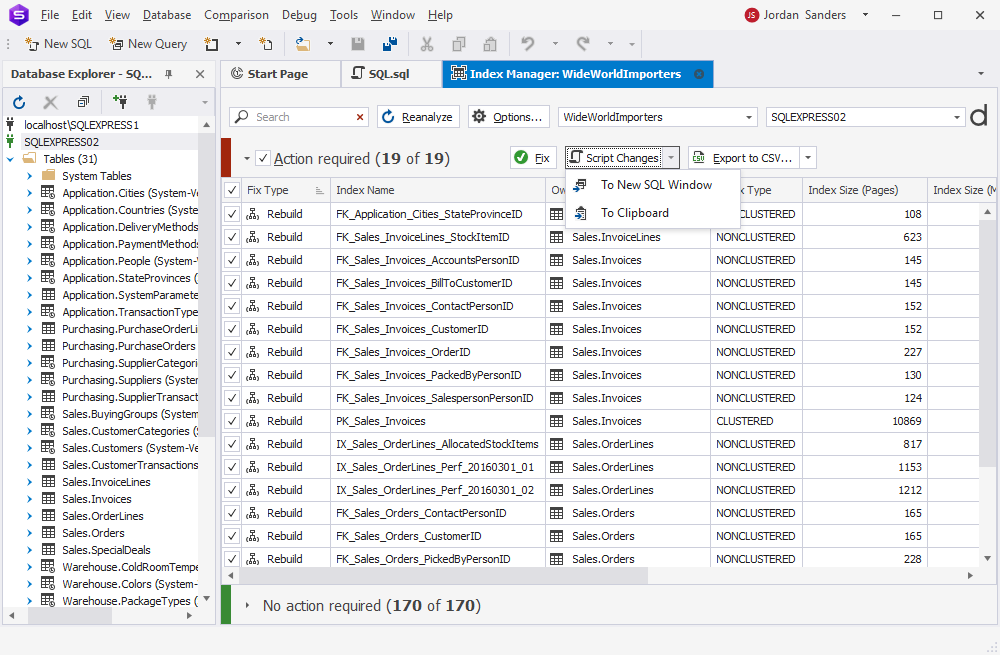
Task: Uncheck the FK_Sales_InvoiceLines_StockItemID row checkbox
Action: (232, 237)
